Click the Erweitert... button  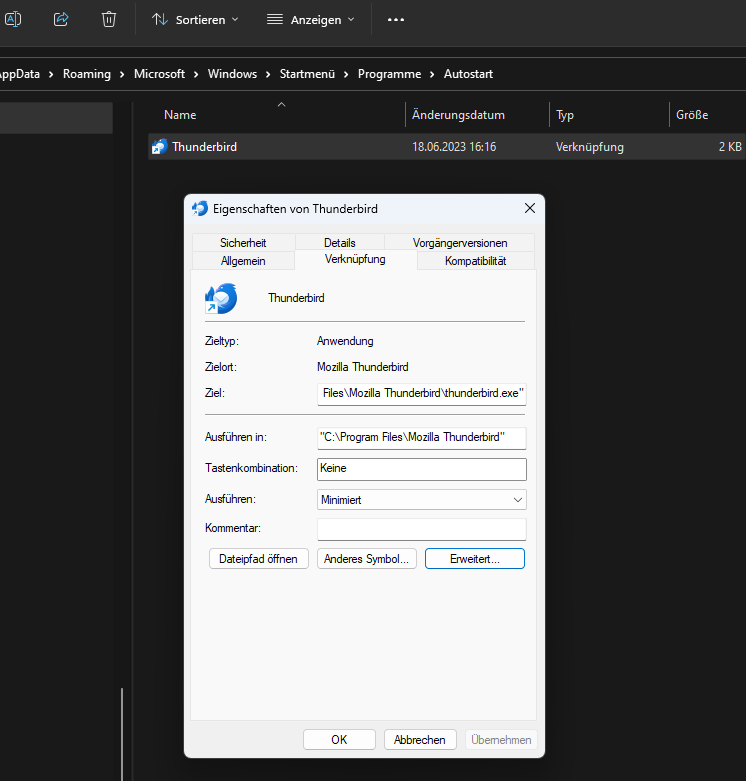pos(475,559)
